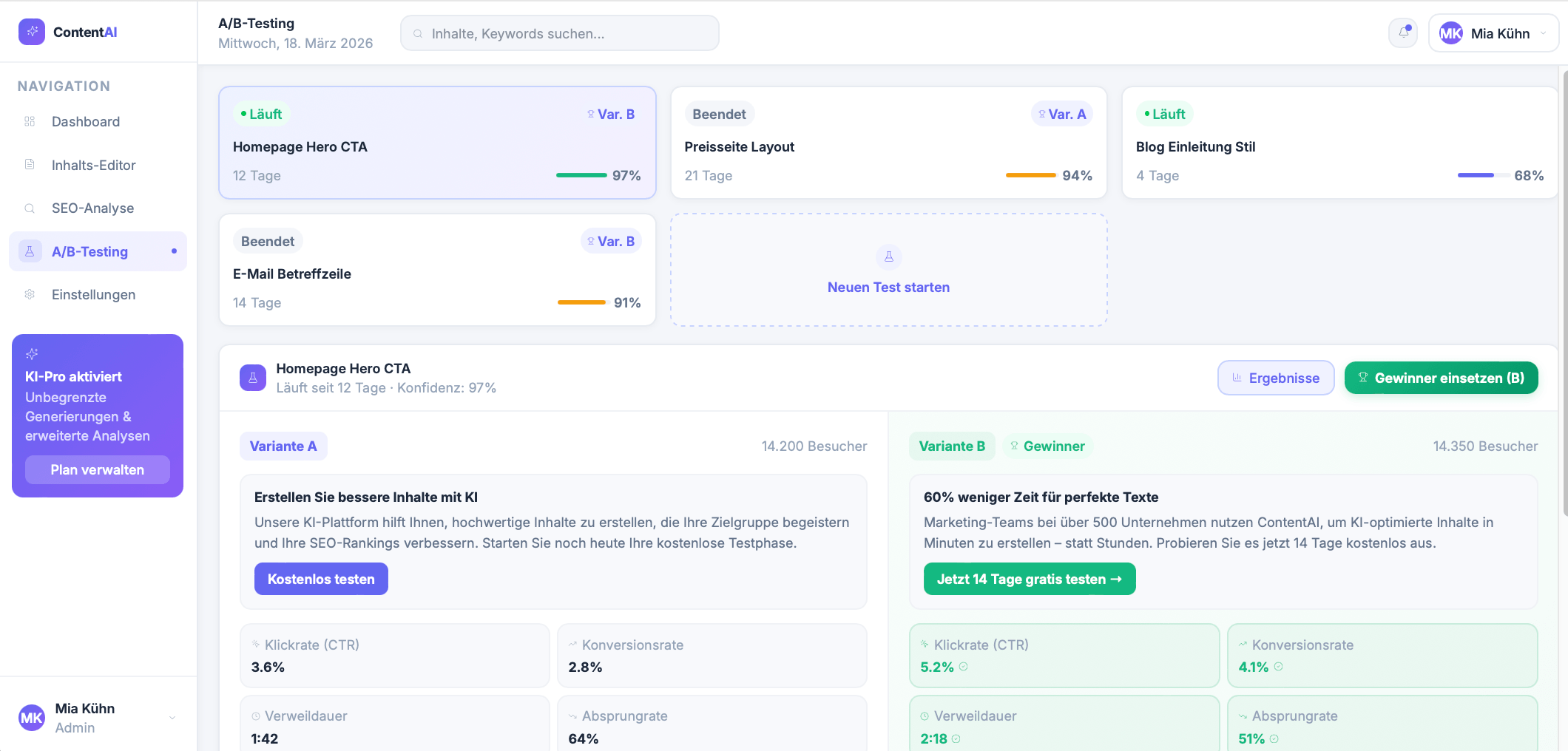This screenshot has height=751, width=1568.
Task: Expand the Mia Kühn Admin sidebar menu
Action: pyautogui.click(x=172, y=718)
